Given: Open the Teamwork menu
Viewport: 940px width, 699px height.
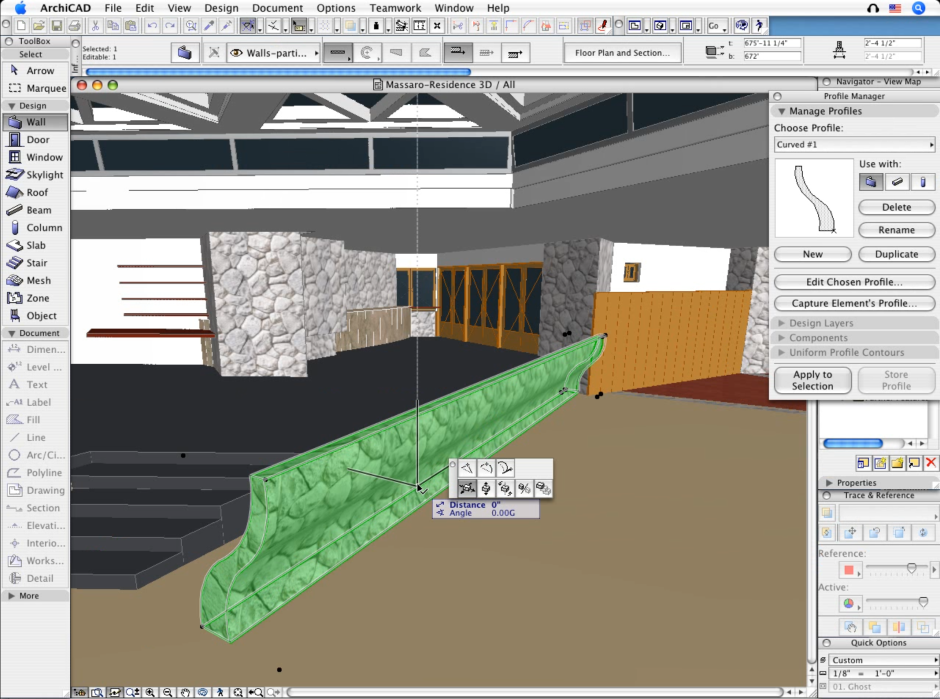Looking at the screenshot, I should [395, 8].
